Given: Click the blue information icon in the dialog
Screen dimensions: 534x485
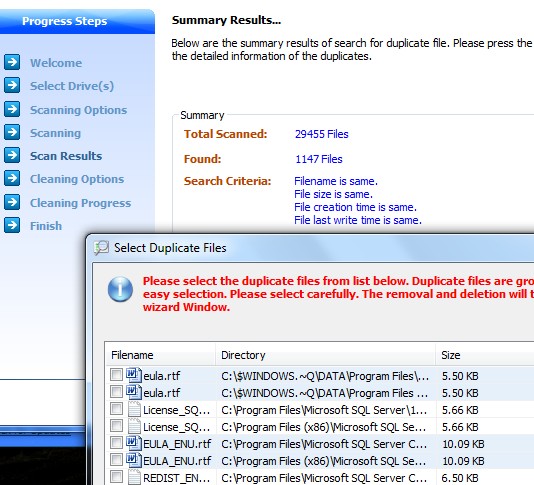Looking at the screenshot, I should coord(120,289).
